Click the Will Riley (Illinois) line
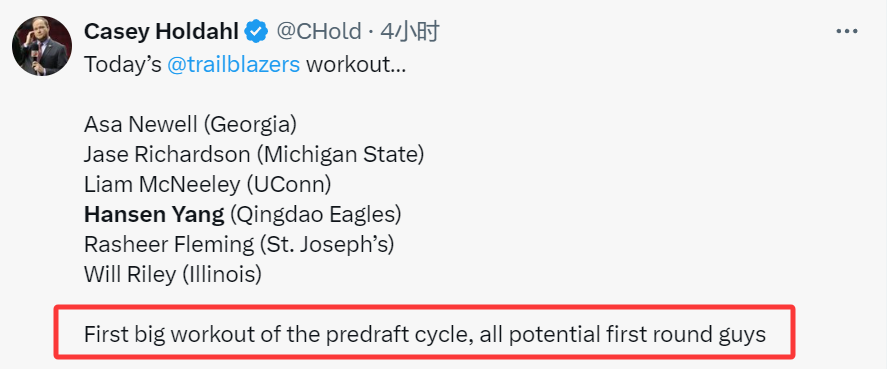The image size is (888, 369). click(173, 274)
